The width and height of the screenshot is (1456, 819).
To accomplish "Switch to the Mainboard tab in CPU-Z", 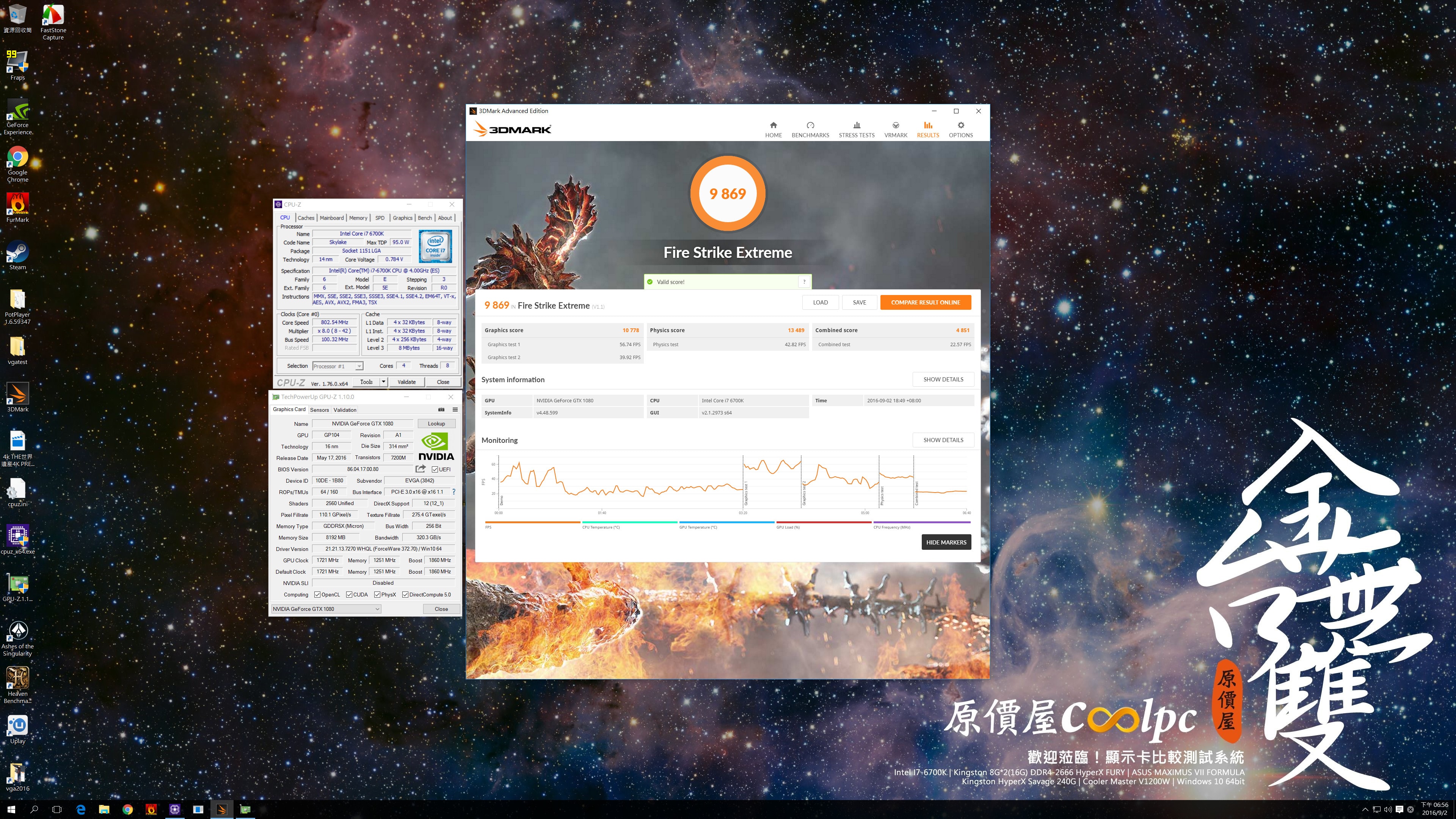I will point(332,218).
